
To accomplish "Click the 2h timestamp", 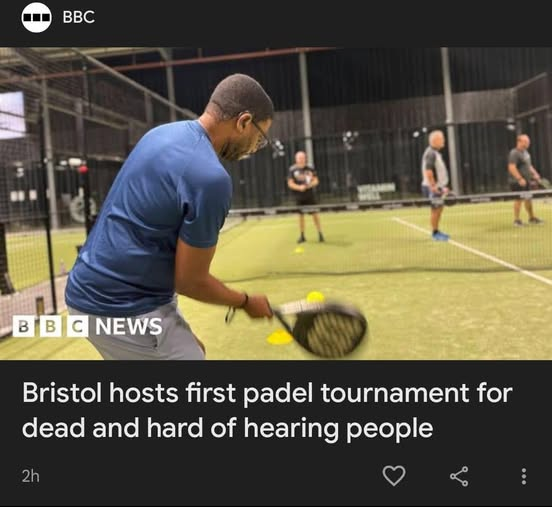I will pos(31,476).
